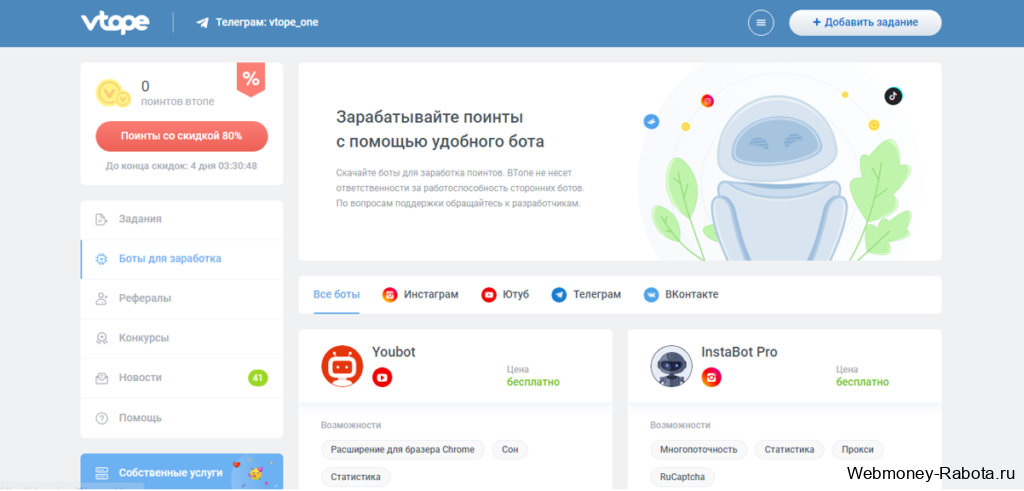The height and width of the screenshot is (491, 1024).
Task: Click the InstaBot Pro бесплатно price text
Action: 862,382
